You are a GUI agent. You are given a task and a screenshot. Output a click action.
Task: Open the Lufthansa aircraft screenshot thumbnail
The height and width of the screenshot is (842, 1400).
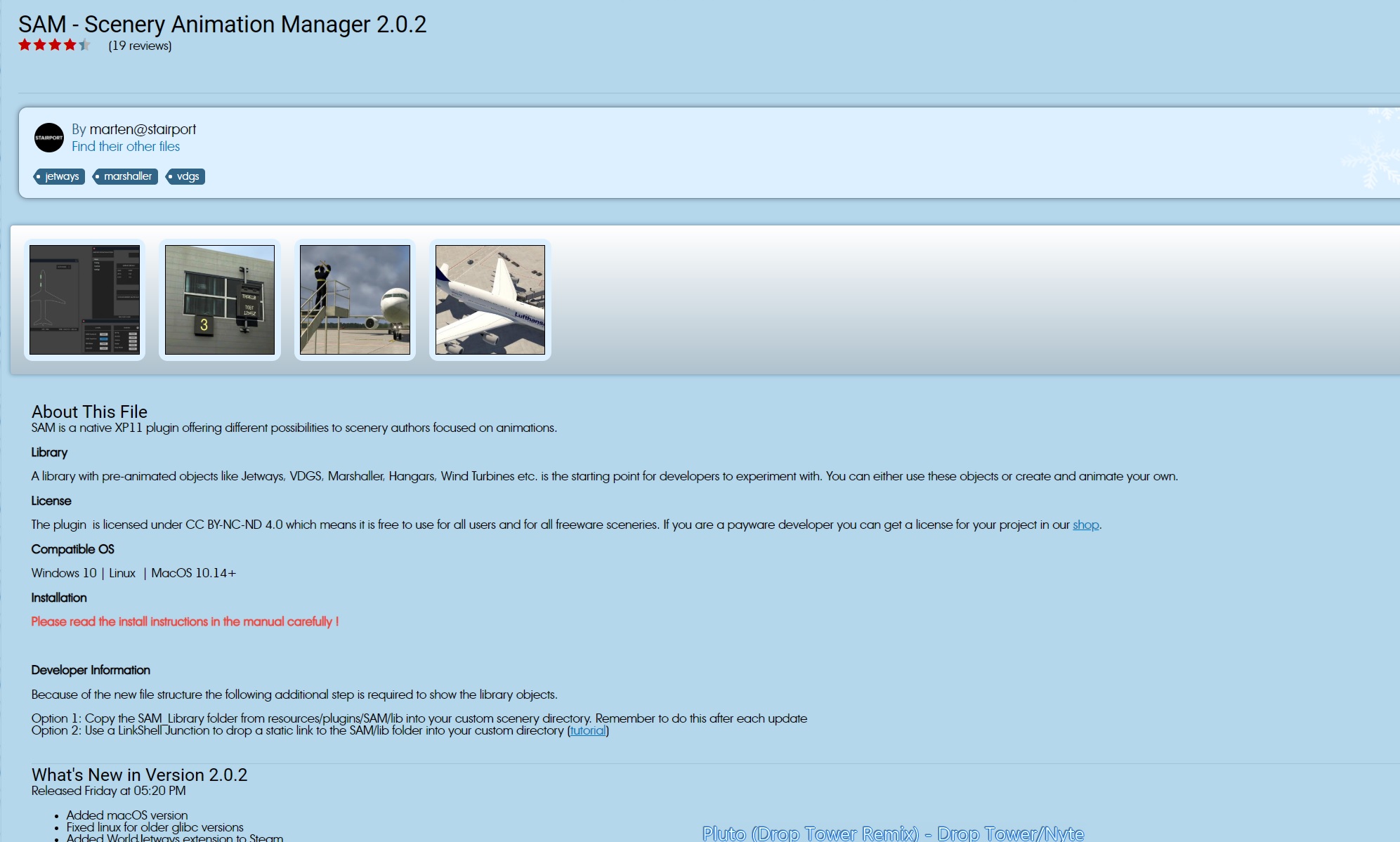pyautogui.click(x=490, y=300)
